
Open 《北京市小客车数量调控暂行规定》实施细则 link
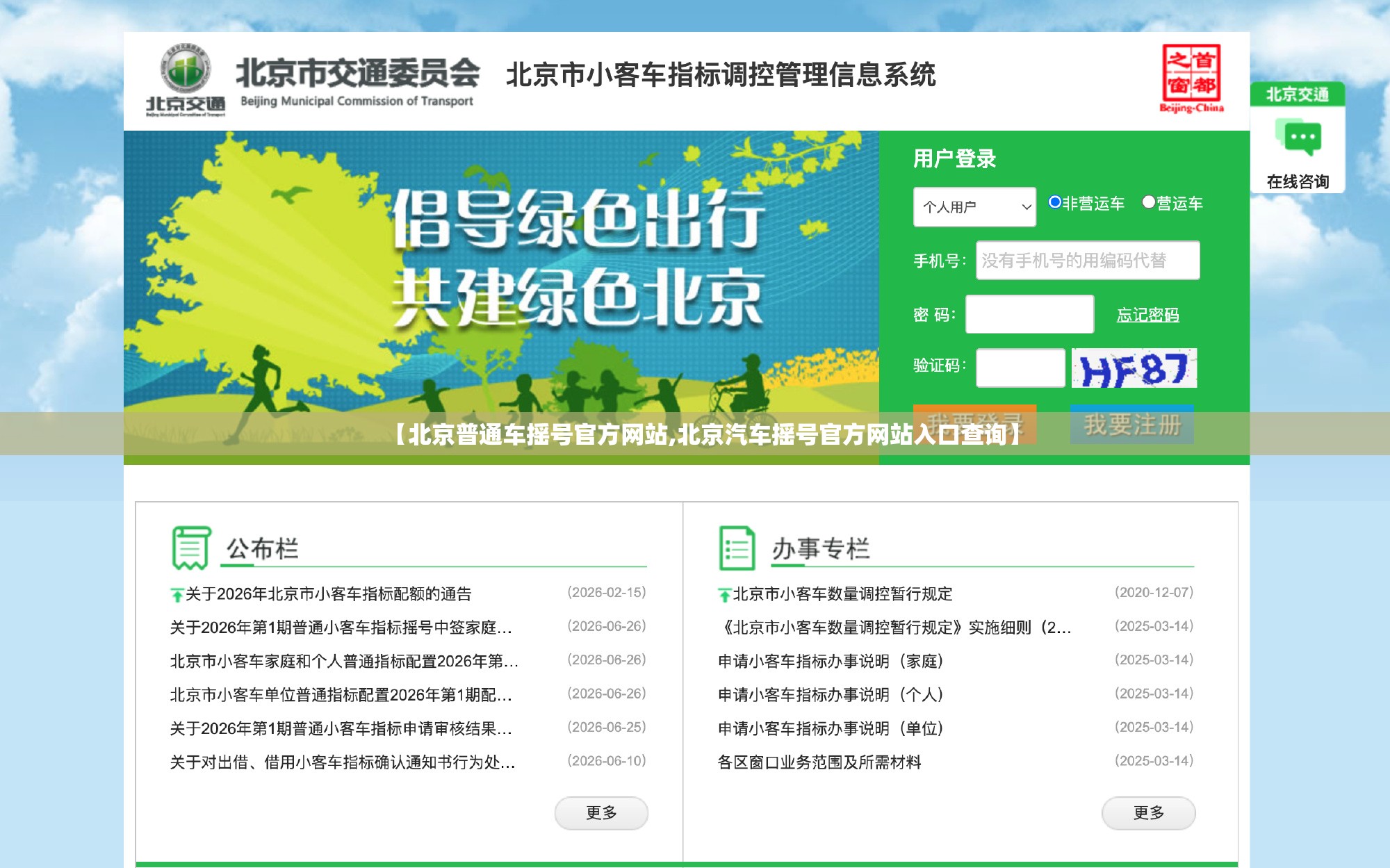[894, 628]
